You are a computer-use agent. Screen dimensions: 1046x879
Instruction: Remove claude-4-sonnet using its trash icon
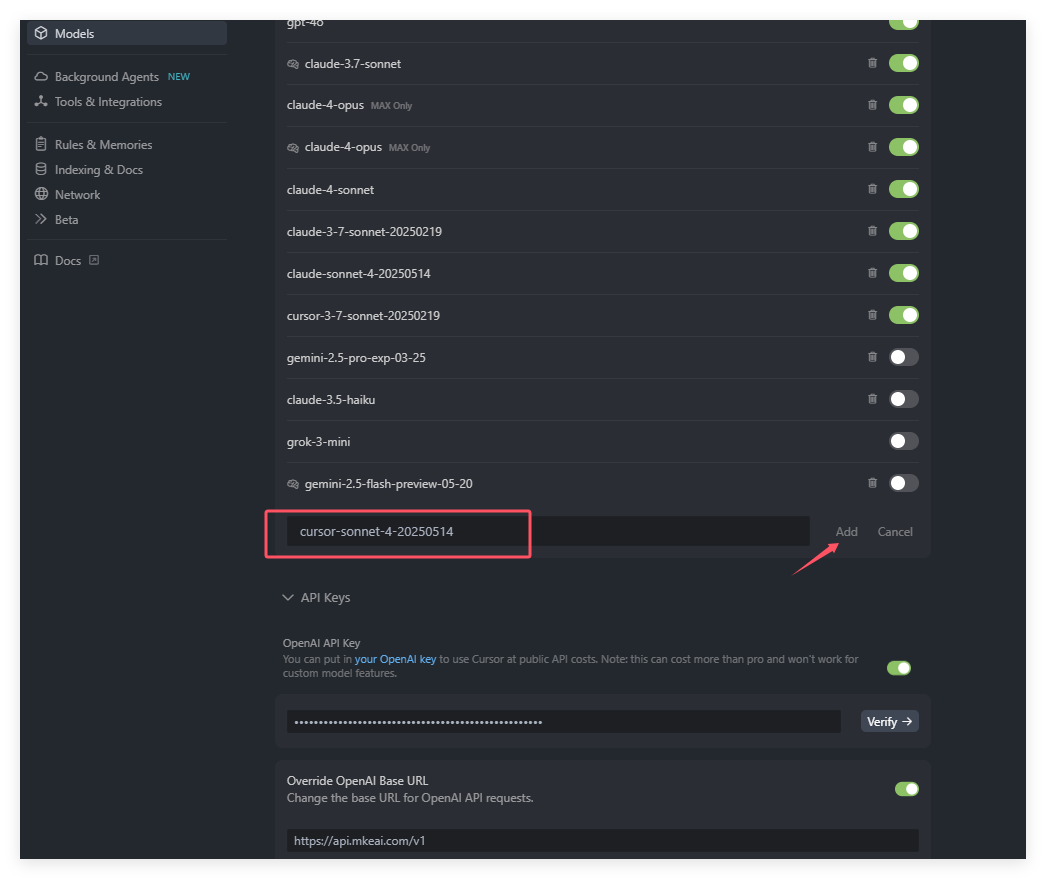pos(872,189)
